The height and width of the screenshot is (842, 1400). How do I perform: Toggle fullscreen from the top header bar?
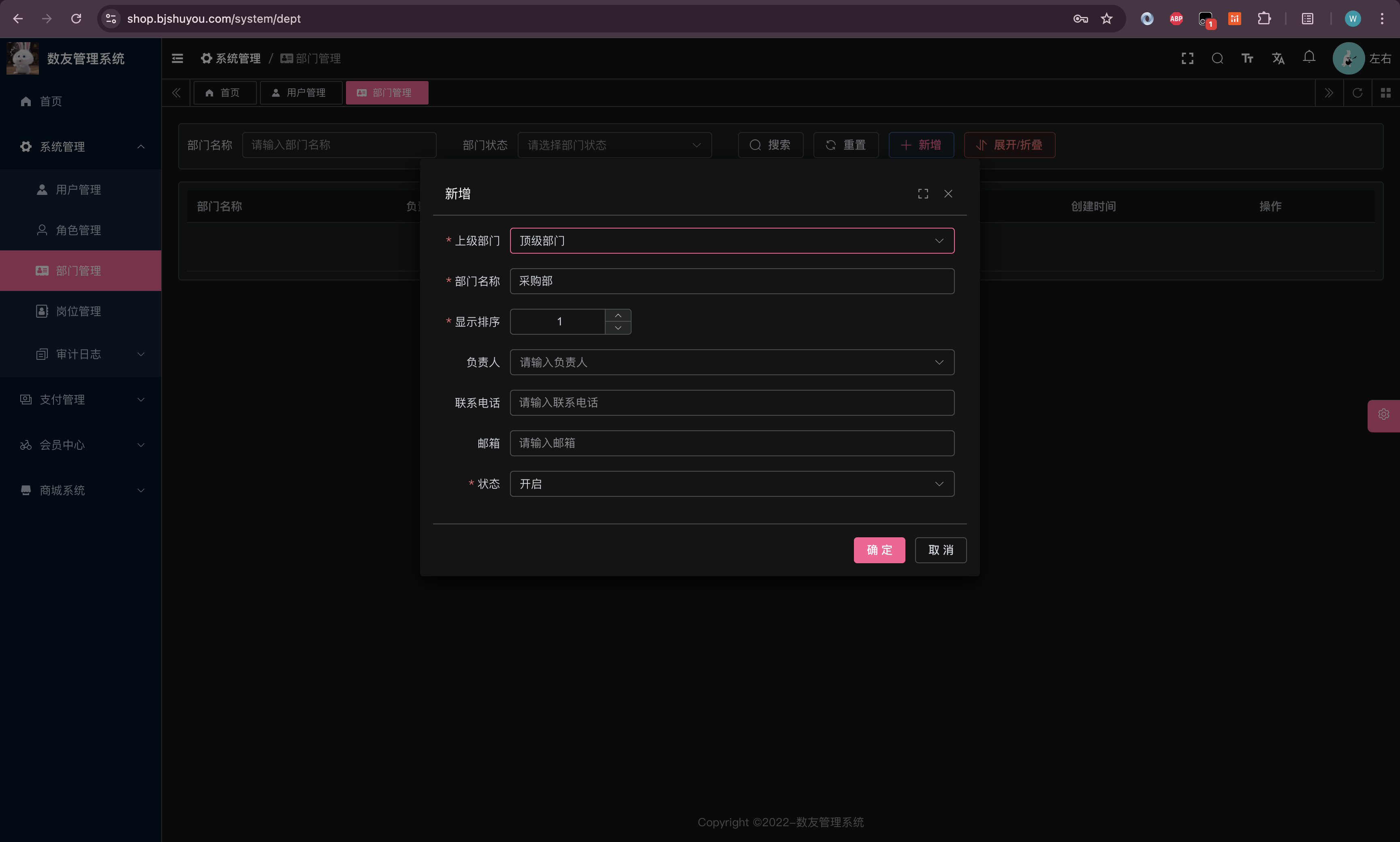pyautogui.click(x=1187, y=58)
